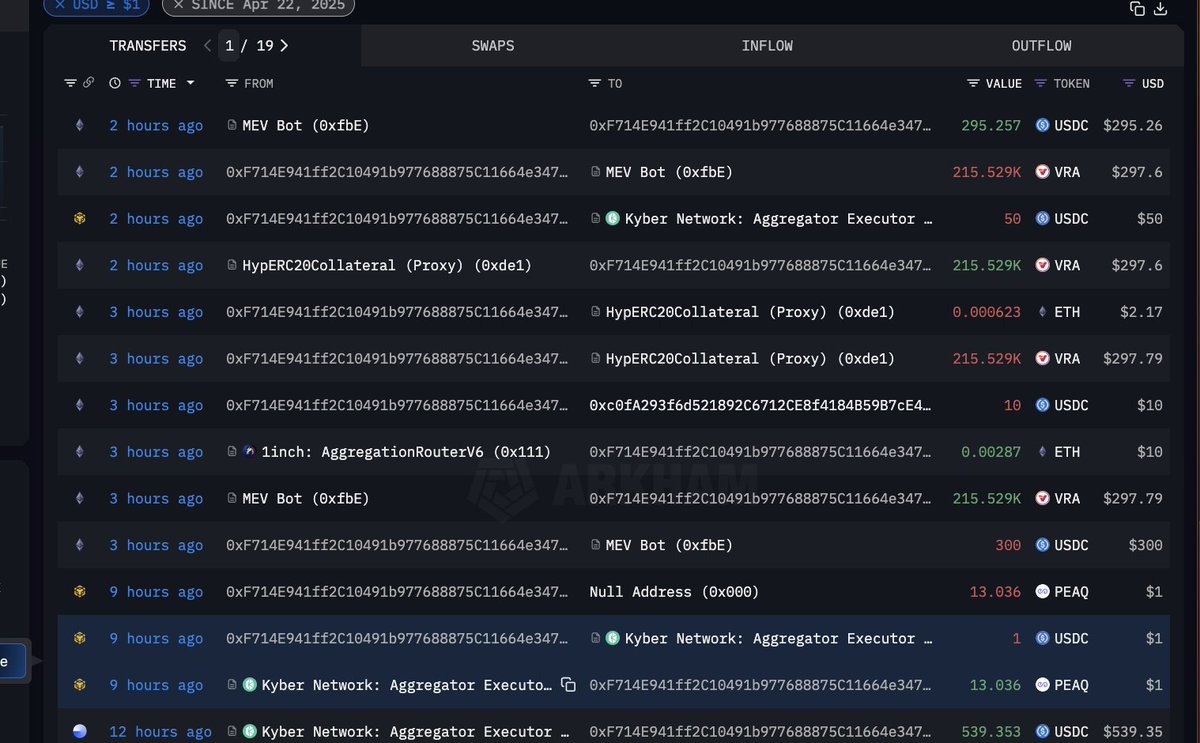Screen dimensions: 1200x743
Task: Click the $539.35 USD amount
Action: (x=1133, y=732)
